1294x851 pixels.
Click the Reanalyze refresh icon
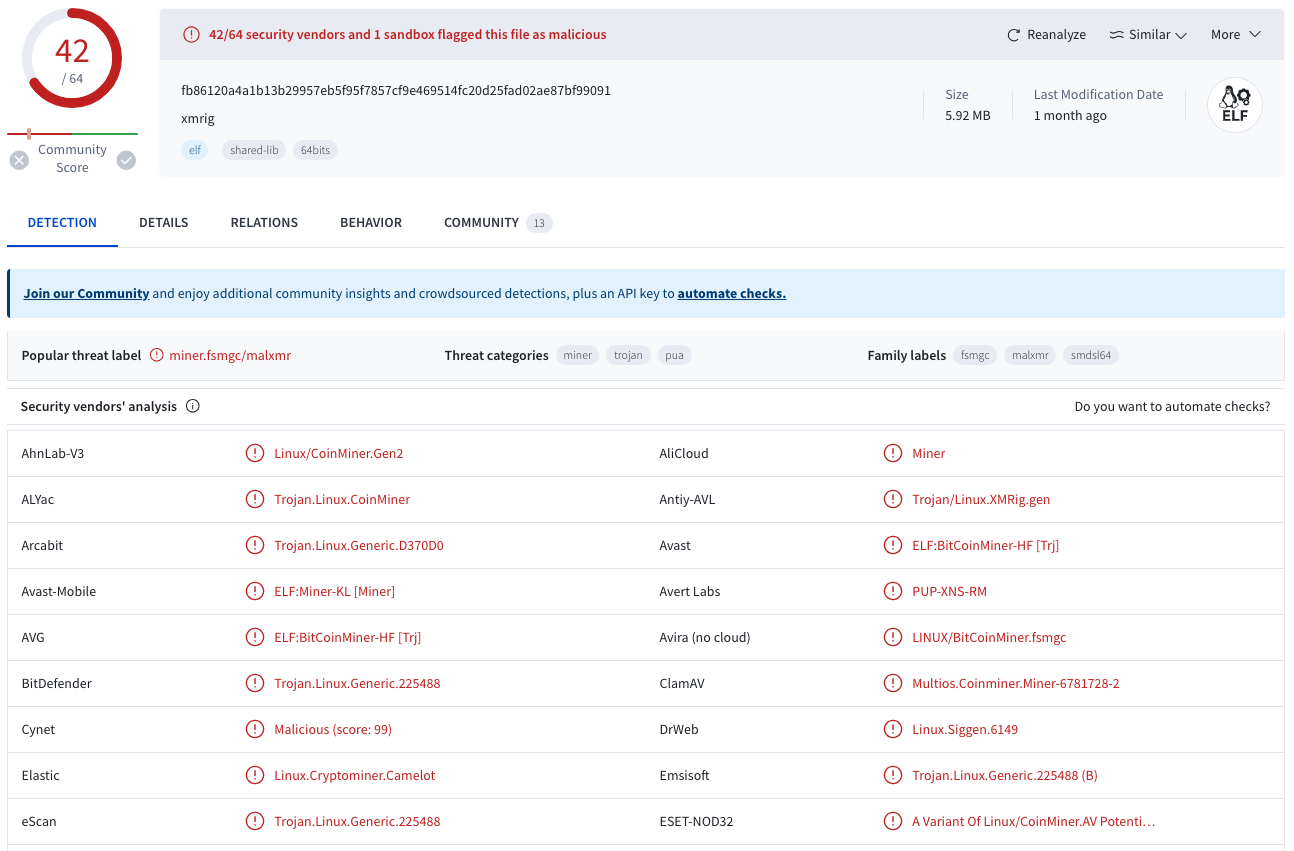point(1013,35)
